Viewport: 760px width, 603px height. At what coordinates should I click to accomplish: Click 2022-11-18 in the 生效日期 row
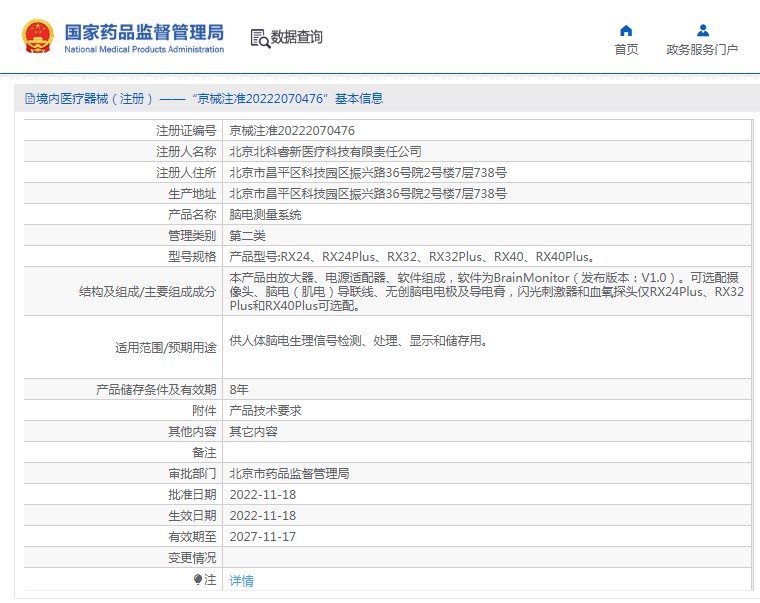tap(263, 516)
